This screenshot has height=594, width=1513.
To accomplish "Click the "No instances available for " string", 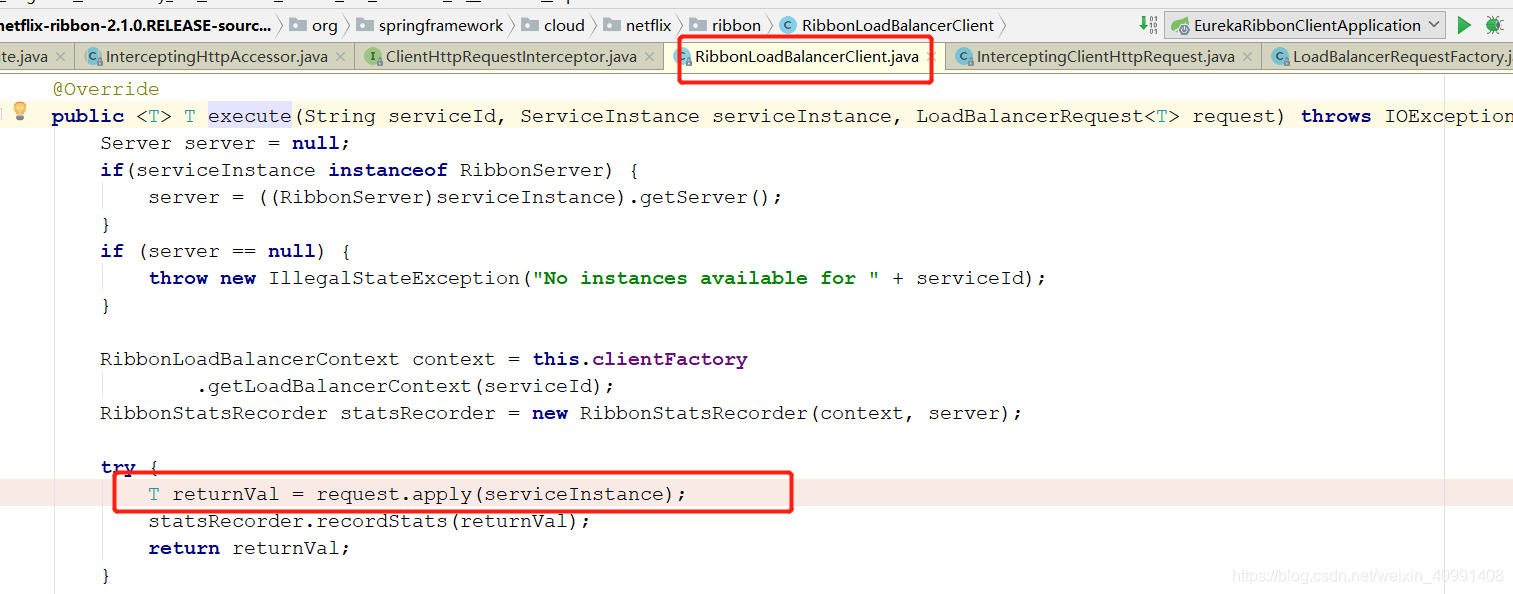I will [x=706, y=278].
